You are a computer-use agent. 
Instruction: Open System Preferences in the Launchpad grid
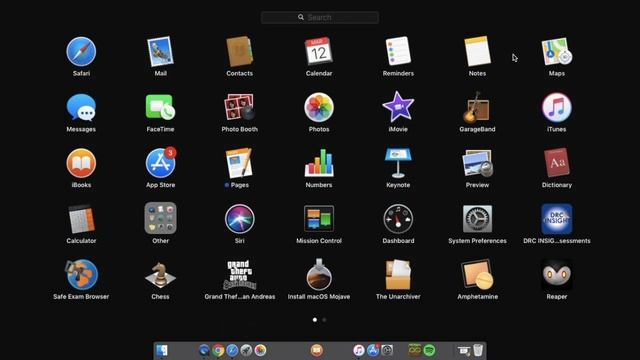pos(477,220)
